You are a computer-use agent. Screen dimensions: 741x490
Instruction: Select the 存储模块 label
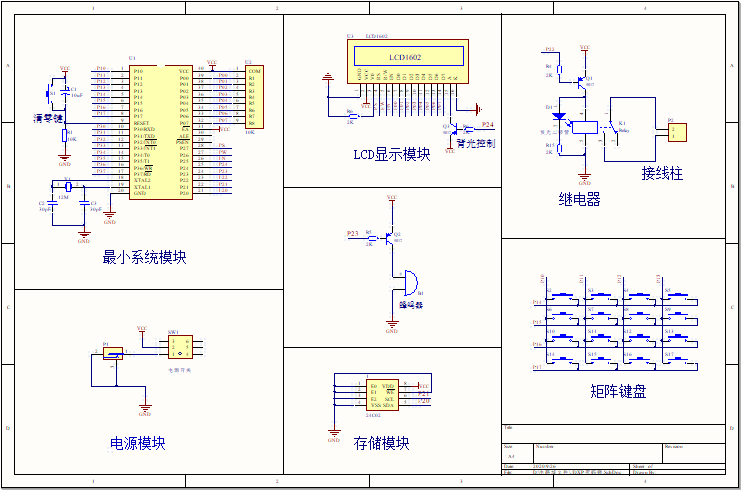click(381, 443)
